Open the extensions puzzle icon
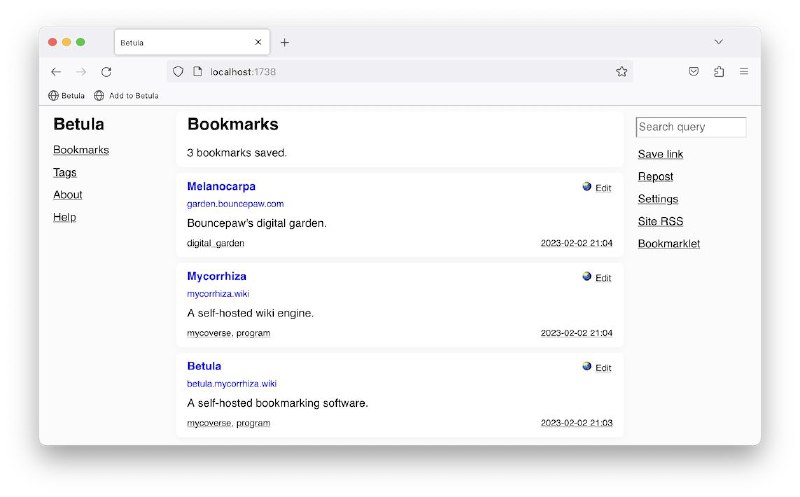800x497 pixels. coord(719,71)
